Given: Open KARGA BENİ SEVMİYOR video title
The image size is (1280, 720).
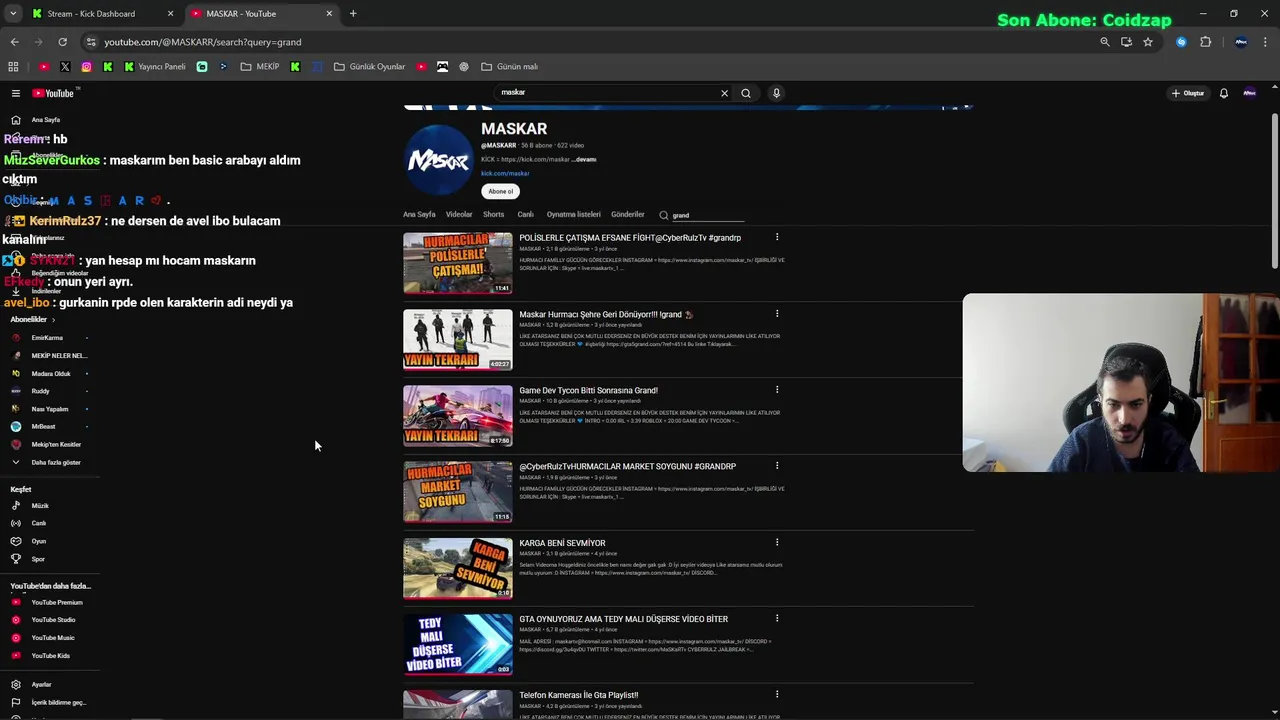Looking at the screenshot, I should tap(562, 543).
